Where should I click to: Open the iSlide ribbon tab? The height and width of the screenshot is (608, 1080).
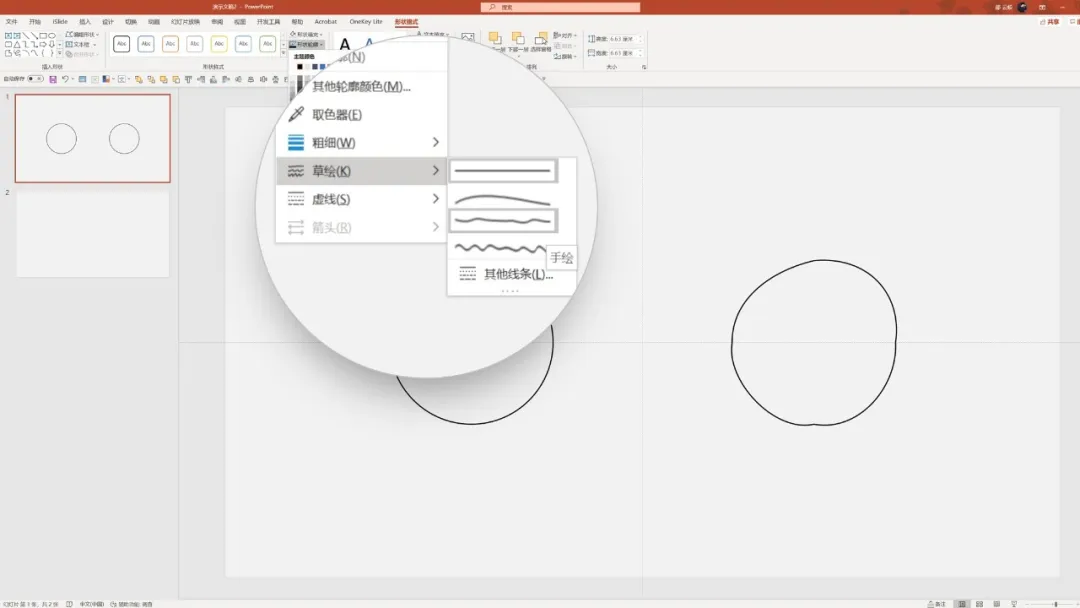click(x=60, y=22)
